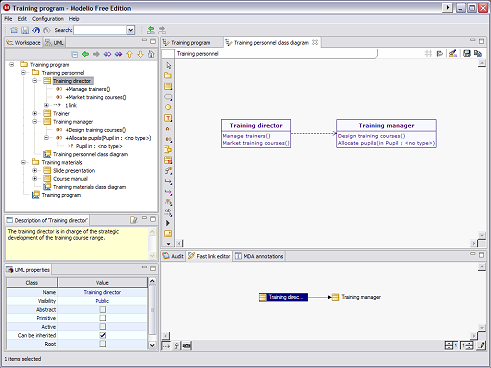Click the green back arrow in explorer toolbar
The height and width of the screenshot is (368, 491).
[x=85, y=54]
